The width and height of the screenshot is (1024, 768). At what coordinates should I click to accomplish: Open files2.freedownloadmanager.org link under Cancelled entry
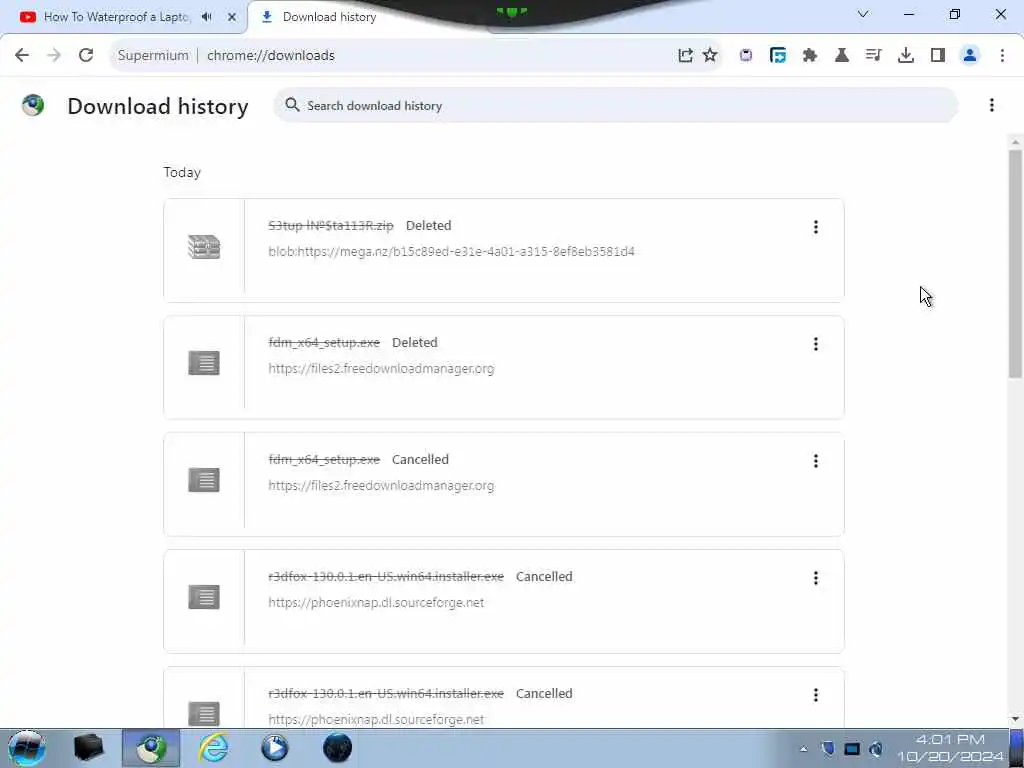[x=381, y=485]
